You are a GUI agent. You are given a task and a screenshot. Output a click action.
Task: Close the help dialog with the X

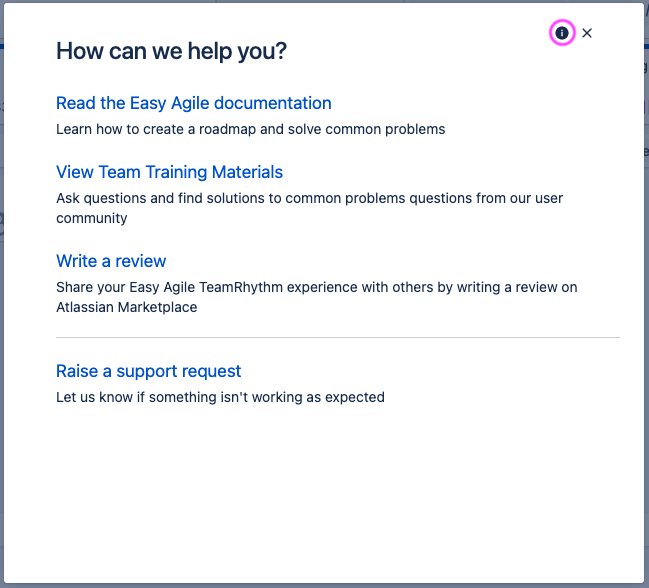[587, 33]
